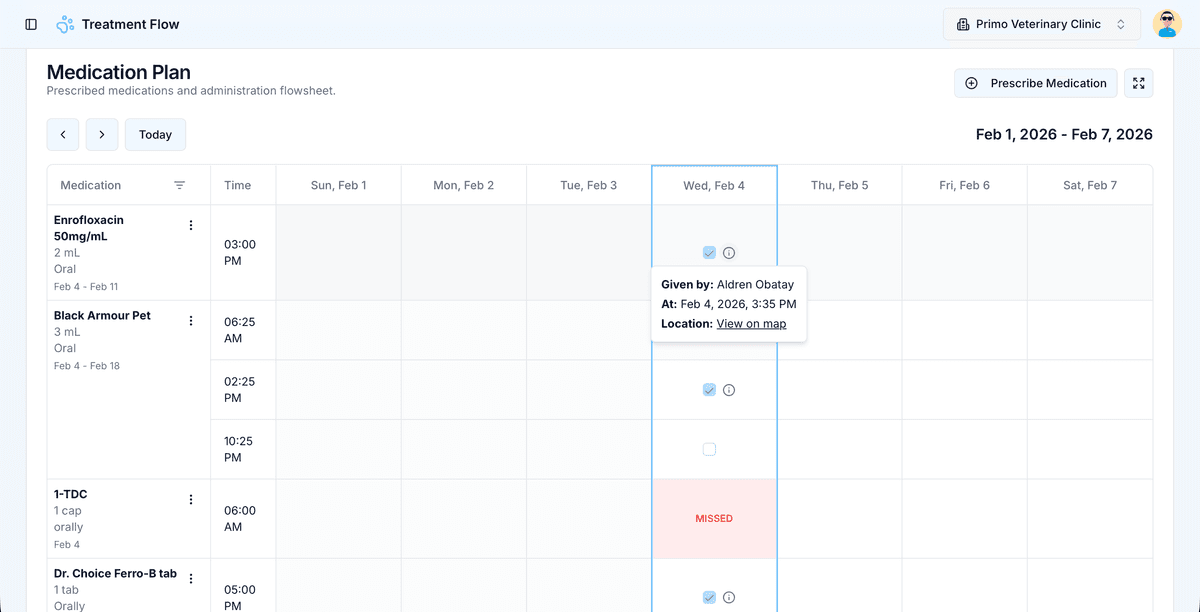The image size is (1200, 612).
Task: Advance a week with the right arrow
Action: (x=100, y=134)
